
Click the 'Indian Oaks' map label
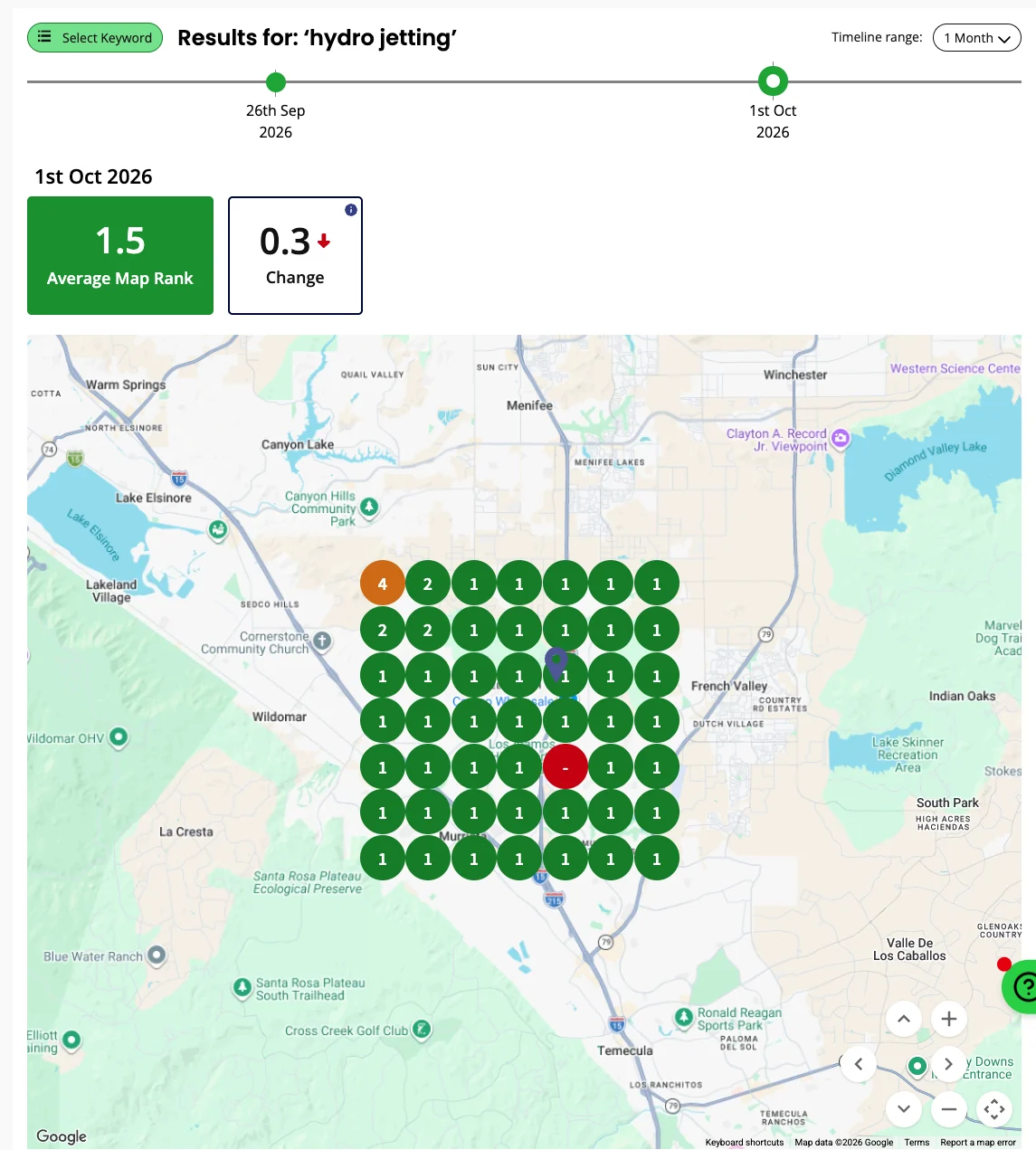(962, 696)
